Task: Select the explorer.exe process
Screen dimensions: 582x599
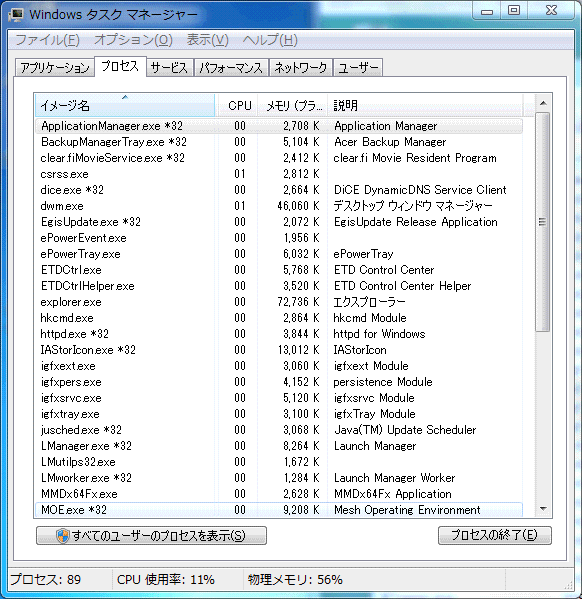Action: pos(279,302)
